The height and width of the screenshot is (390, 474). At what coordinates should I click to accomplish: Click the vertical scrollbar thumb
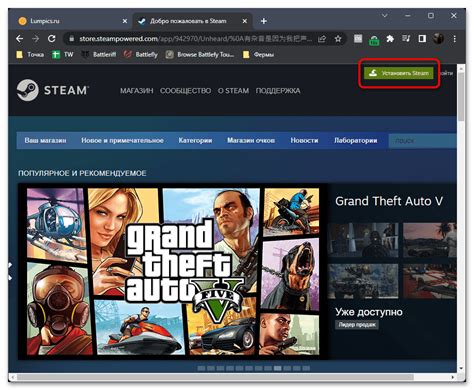pos(461,97)
